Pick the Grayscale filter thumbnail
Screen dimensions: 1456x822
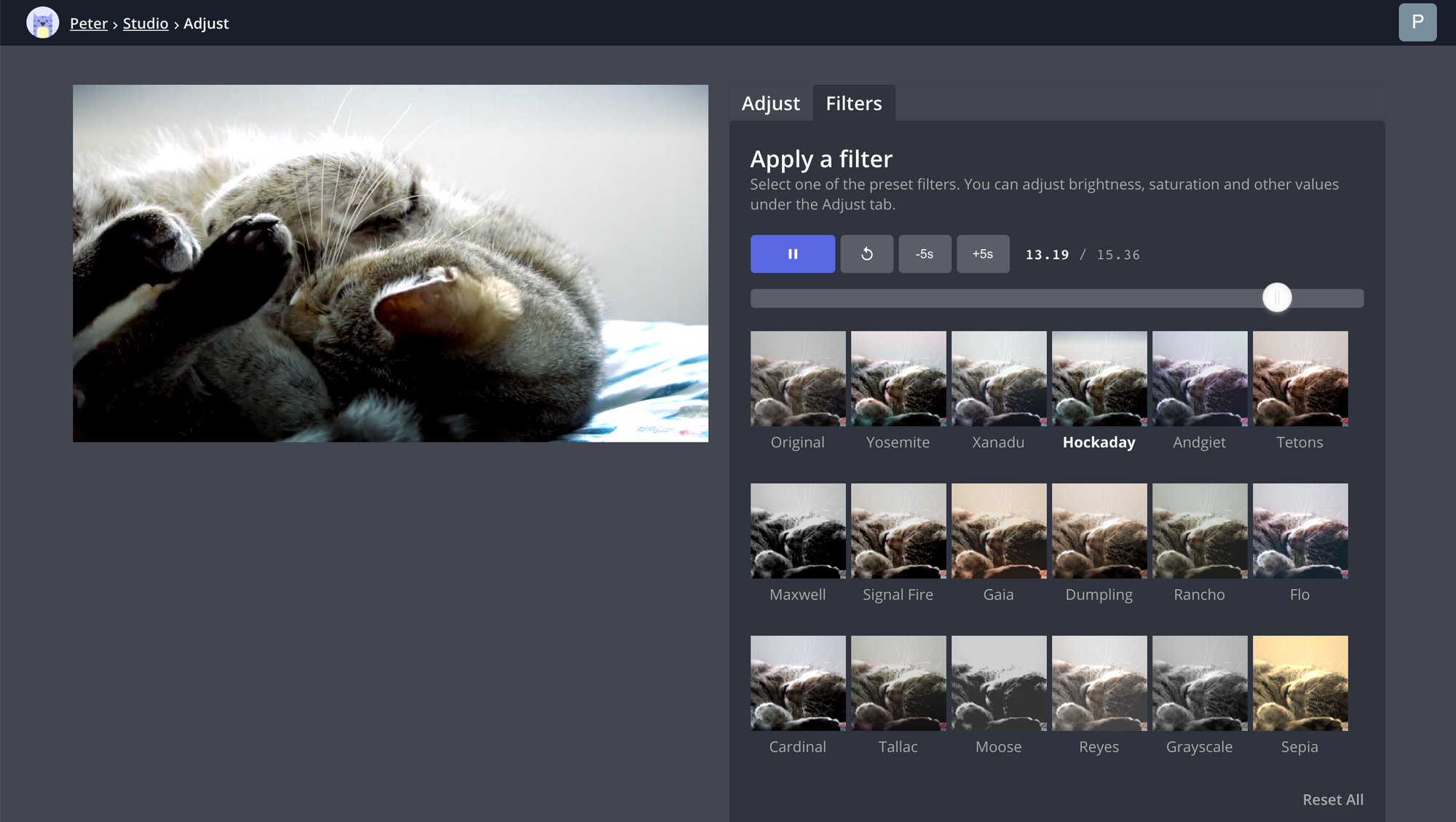(x=1200, y=683)
